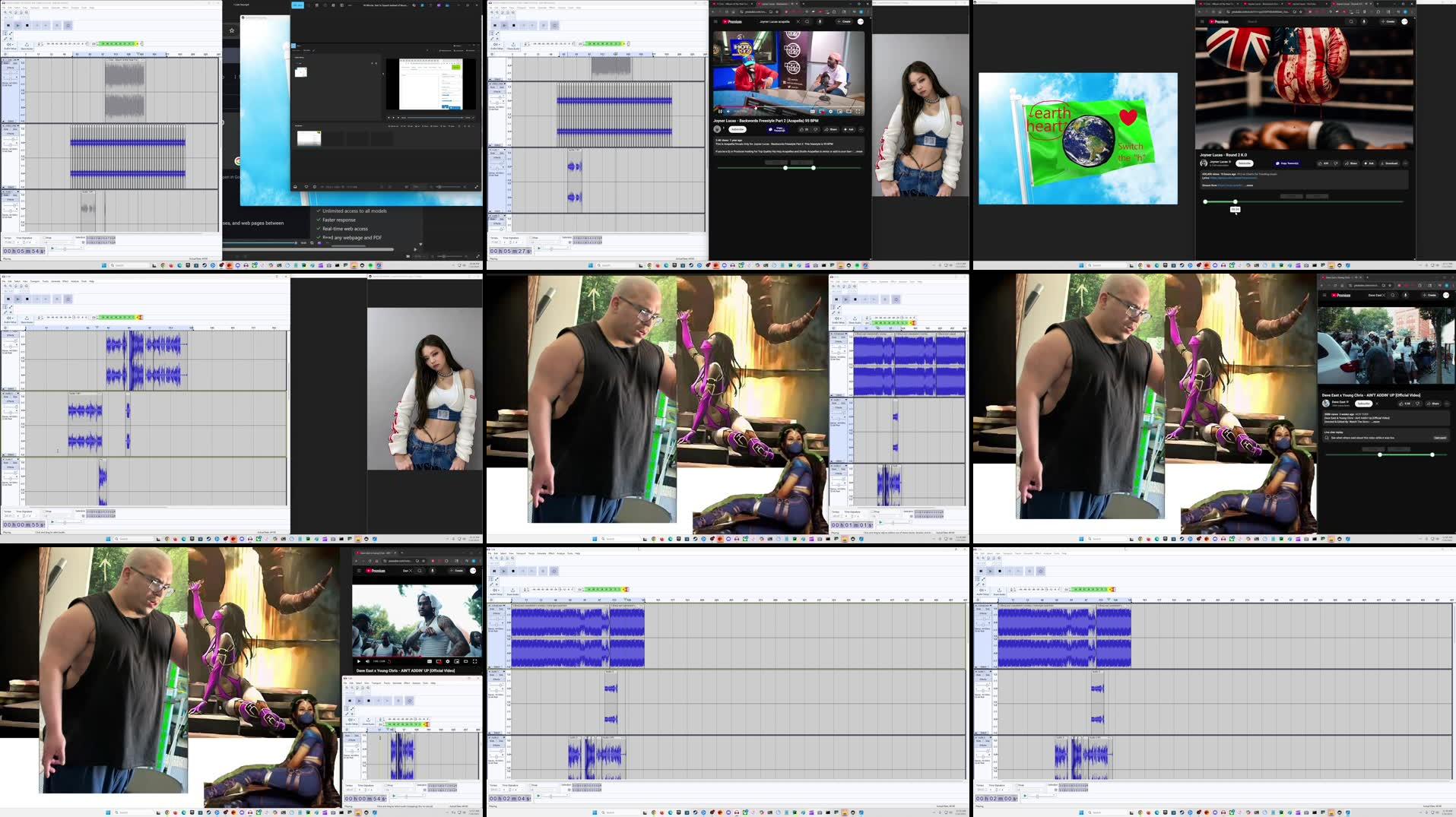Click search magnifier on the Round 2 K.O page
The image size is (1456, 817).
(1351, 21)
